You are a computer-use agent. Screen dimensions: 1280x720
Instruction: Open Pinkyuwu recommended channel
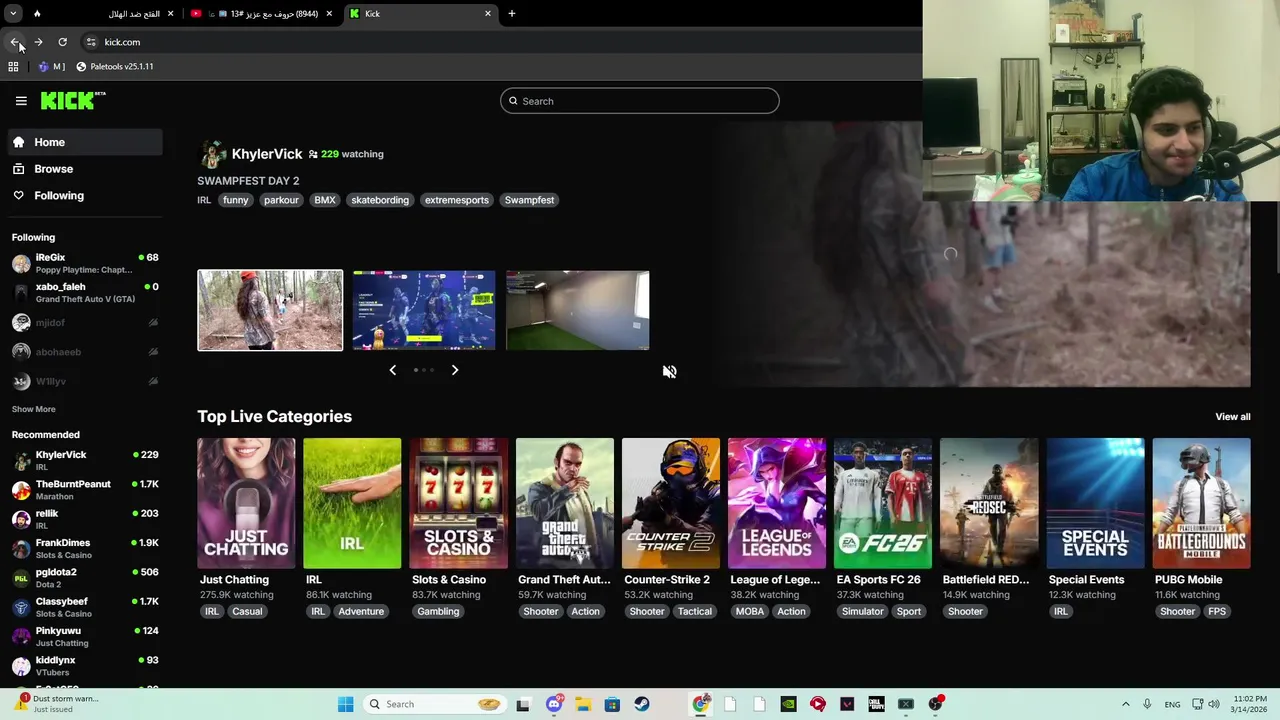click(86, 636)
